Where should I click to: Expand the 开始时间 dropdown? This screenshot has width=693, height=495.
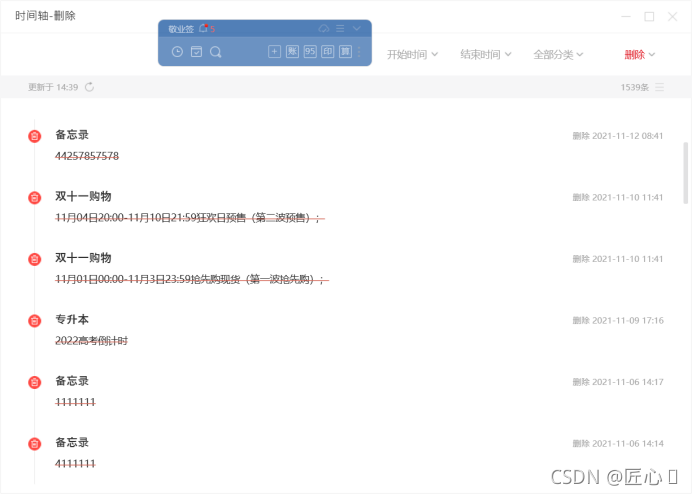click(x=412, y=54)
